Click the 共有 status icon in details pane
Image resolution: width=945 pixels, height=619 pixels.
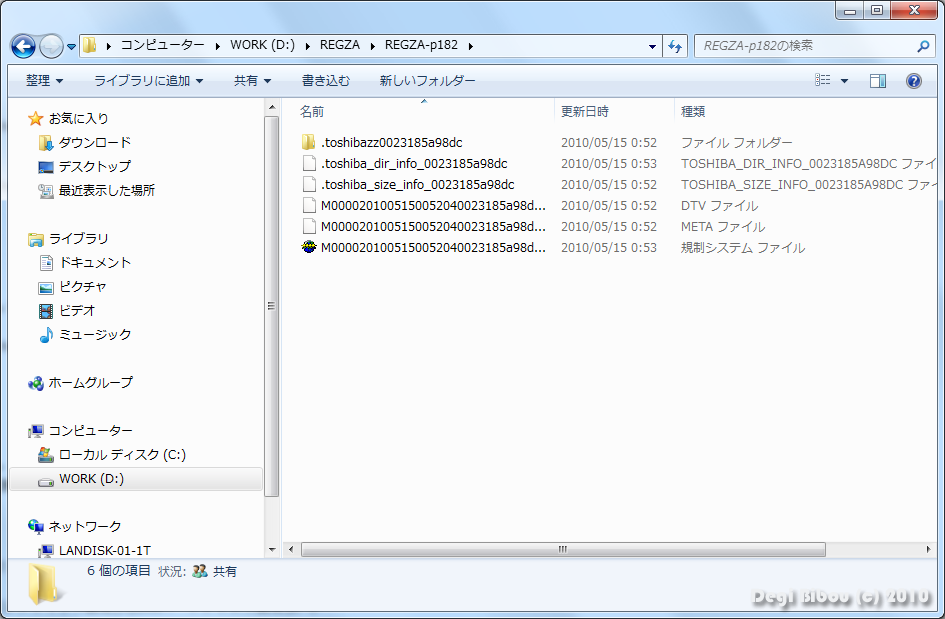tap(199, 571)
